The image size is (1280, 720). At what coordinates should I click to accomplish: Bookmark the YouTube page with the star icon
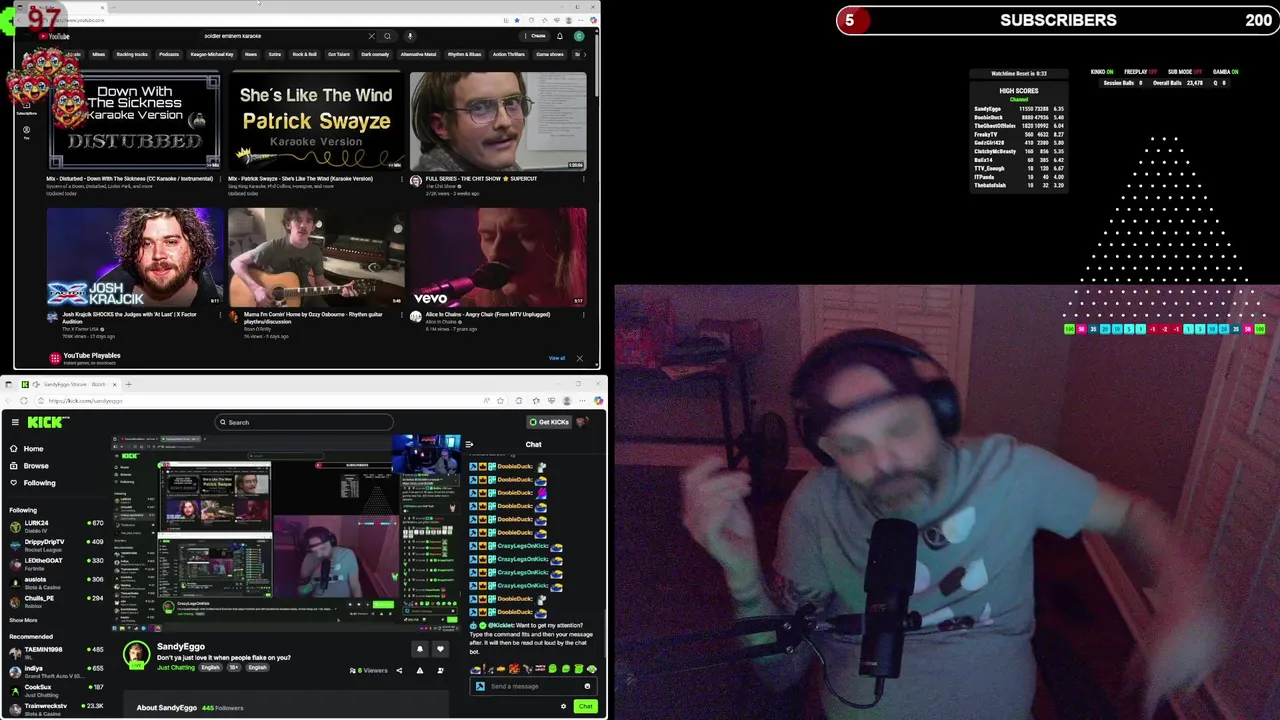pos(516,20)
